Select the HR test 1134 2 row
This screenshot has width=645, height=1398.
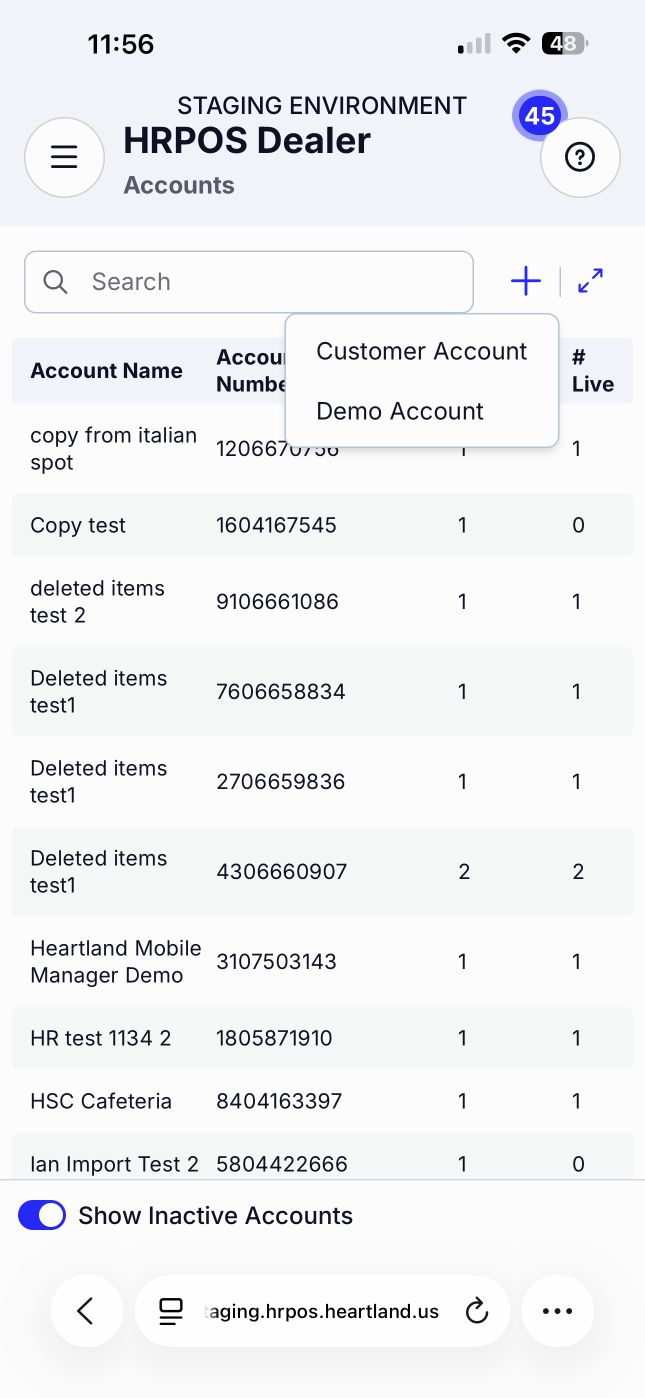coord(322,1038)
